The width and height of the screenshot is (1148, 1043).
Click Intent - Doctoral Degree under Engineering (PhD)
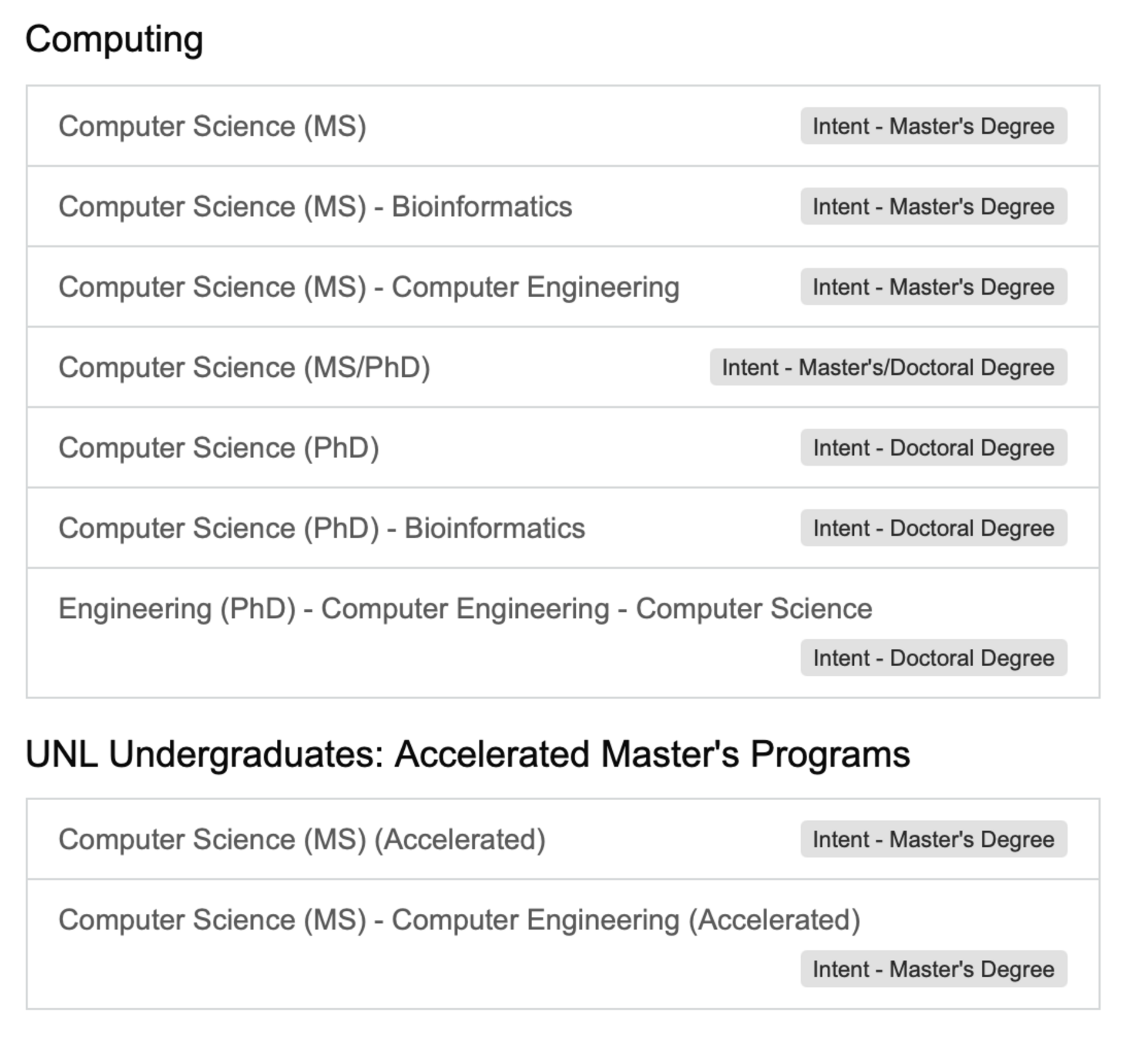(933, 657)
